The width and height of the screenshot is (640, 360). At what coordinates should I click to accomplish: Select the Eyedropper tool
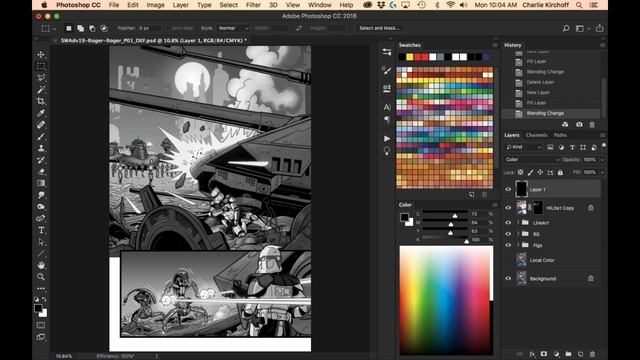click(x=41, y=113)
